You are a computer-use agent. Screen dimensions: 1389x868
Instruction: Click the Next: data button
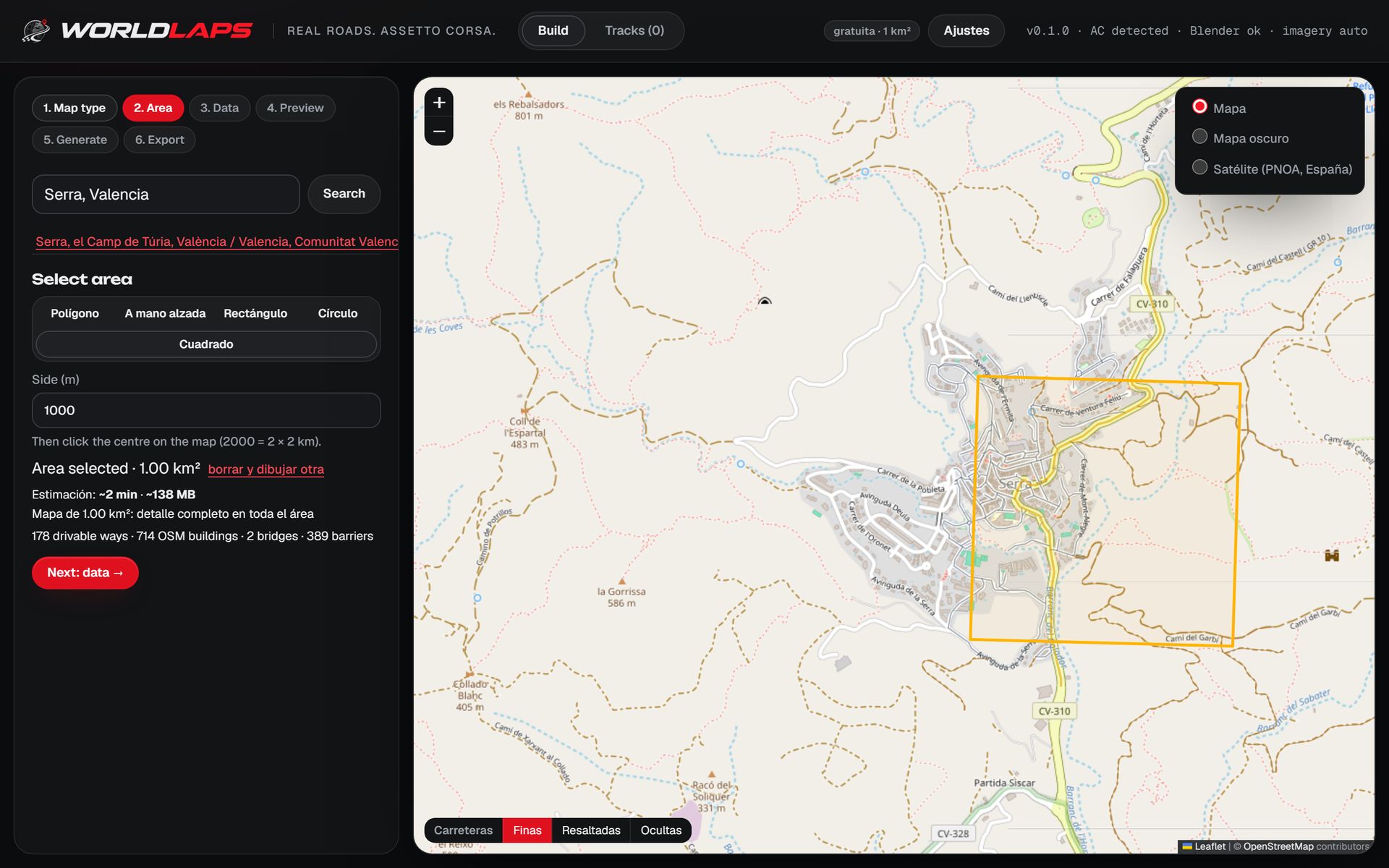[85, 573]
